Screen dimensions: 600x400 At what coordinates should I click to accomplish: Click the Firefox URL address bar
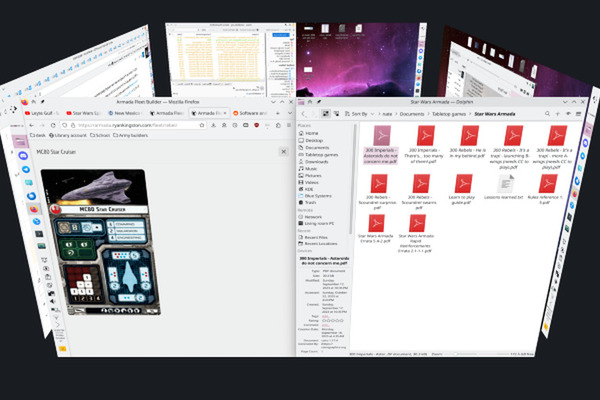point(130,125)
